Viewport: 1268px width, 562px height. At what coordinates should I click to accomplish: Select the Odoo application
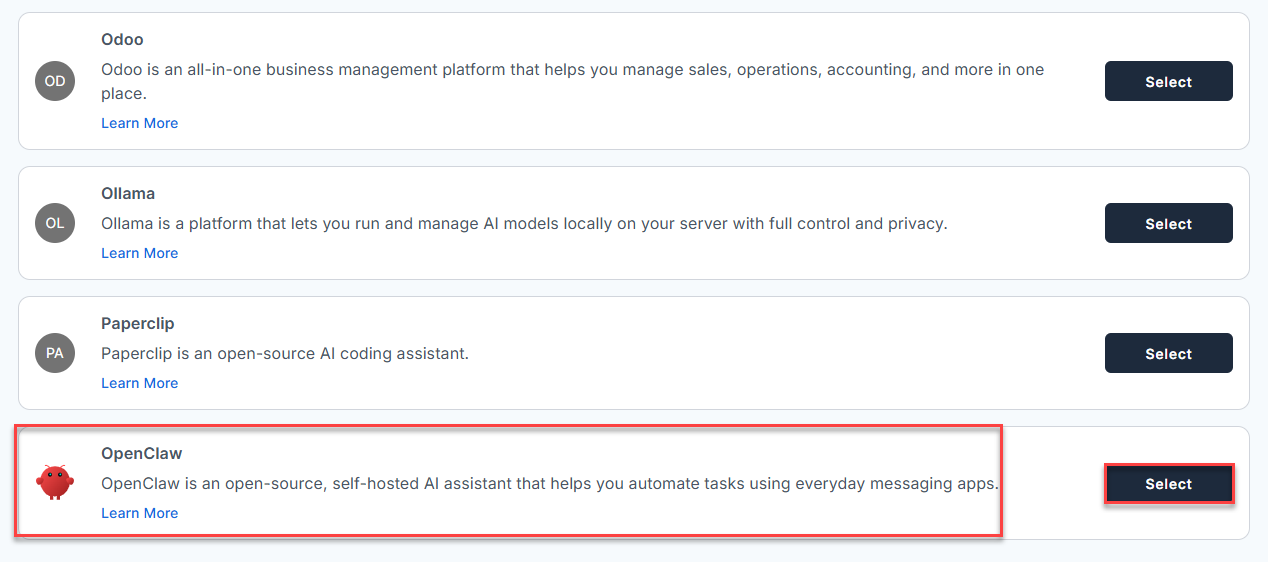(1168, 81)
